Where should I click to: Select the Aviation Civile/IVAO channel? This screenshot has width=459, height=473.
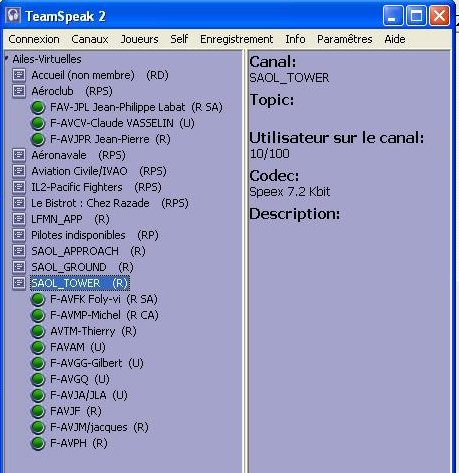click(99, 171)
